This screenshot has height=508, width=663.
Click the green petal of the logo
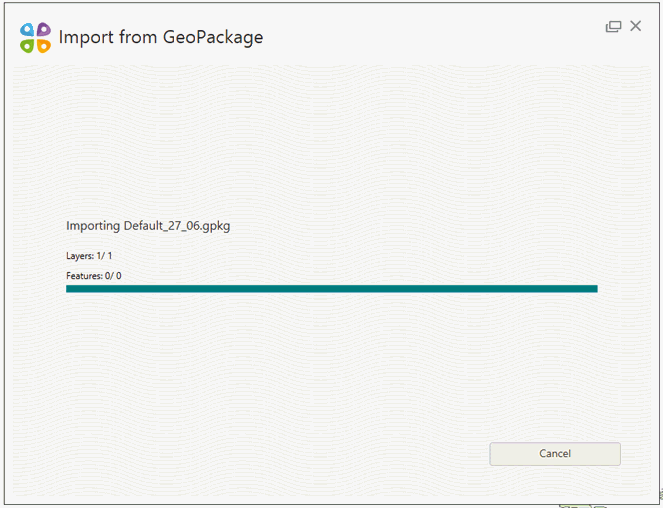pyautogui.click(x=28, y=46)
